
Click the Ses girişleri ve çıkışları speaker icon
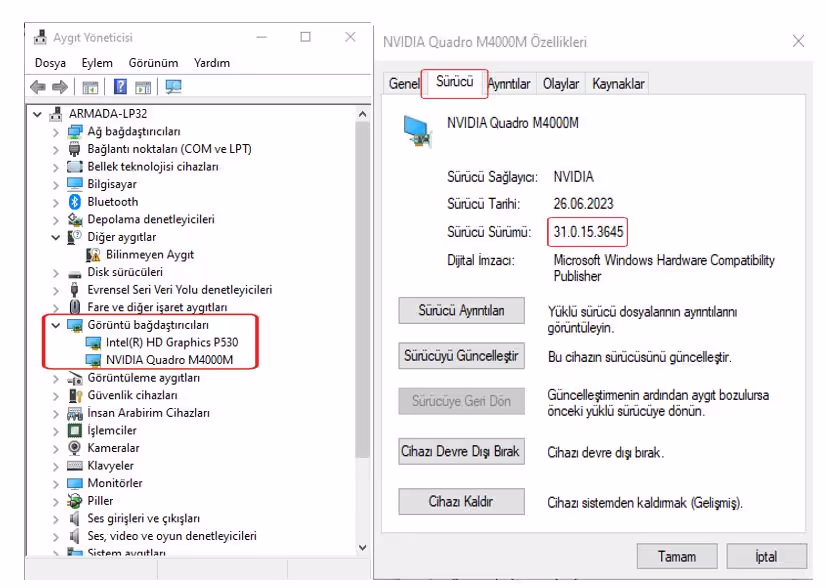[x=75, y=518]
